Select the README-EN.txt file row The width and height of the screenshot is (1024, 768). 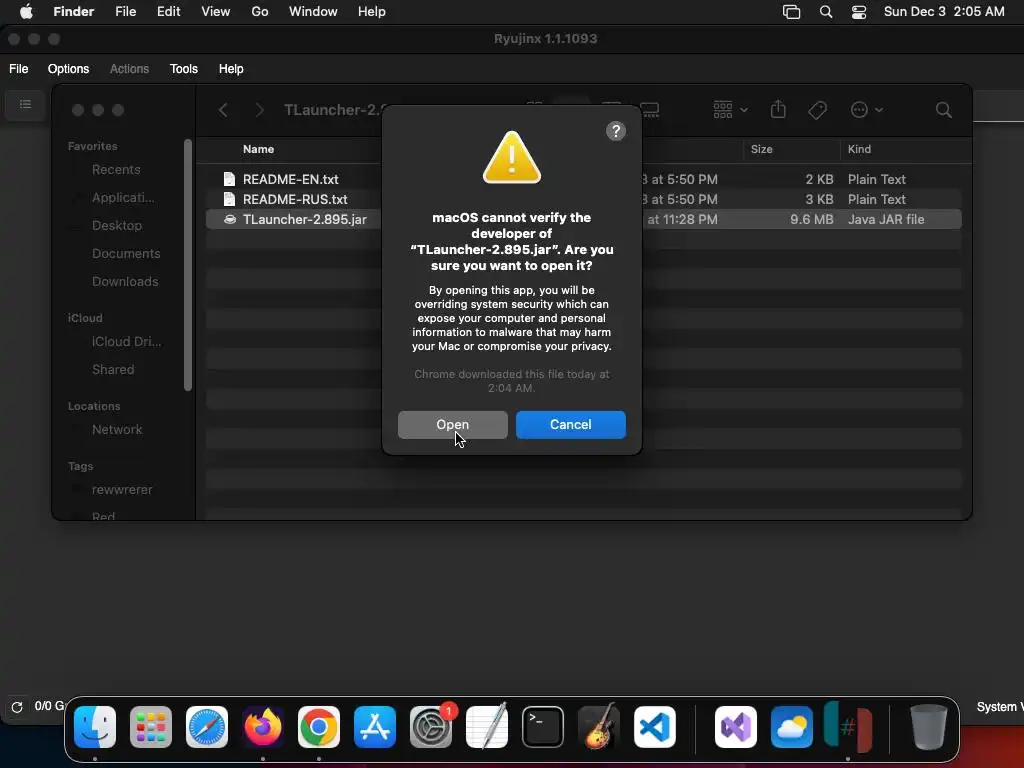pyautogui.click(x=583, y=179)
